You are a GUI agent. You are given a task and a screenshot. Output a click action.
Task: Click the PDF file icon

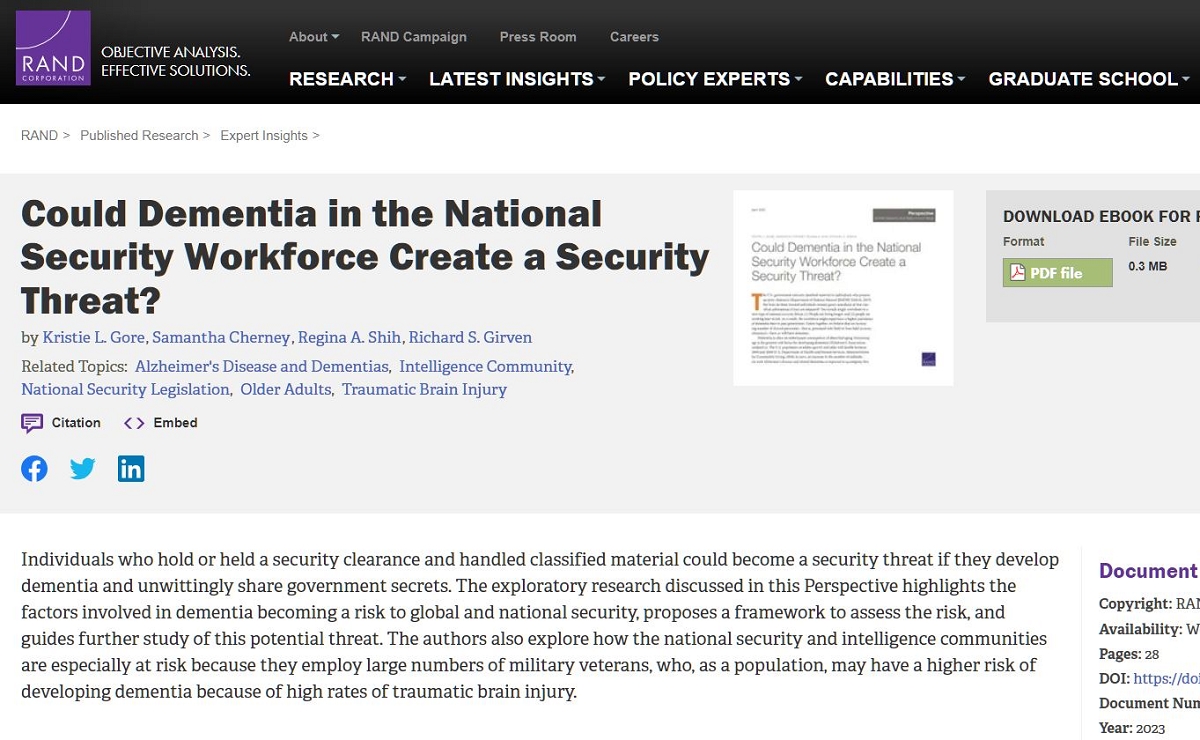(x=1018, y=273)
